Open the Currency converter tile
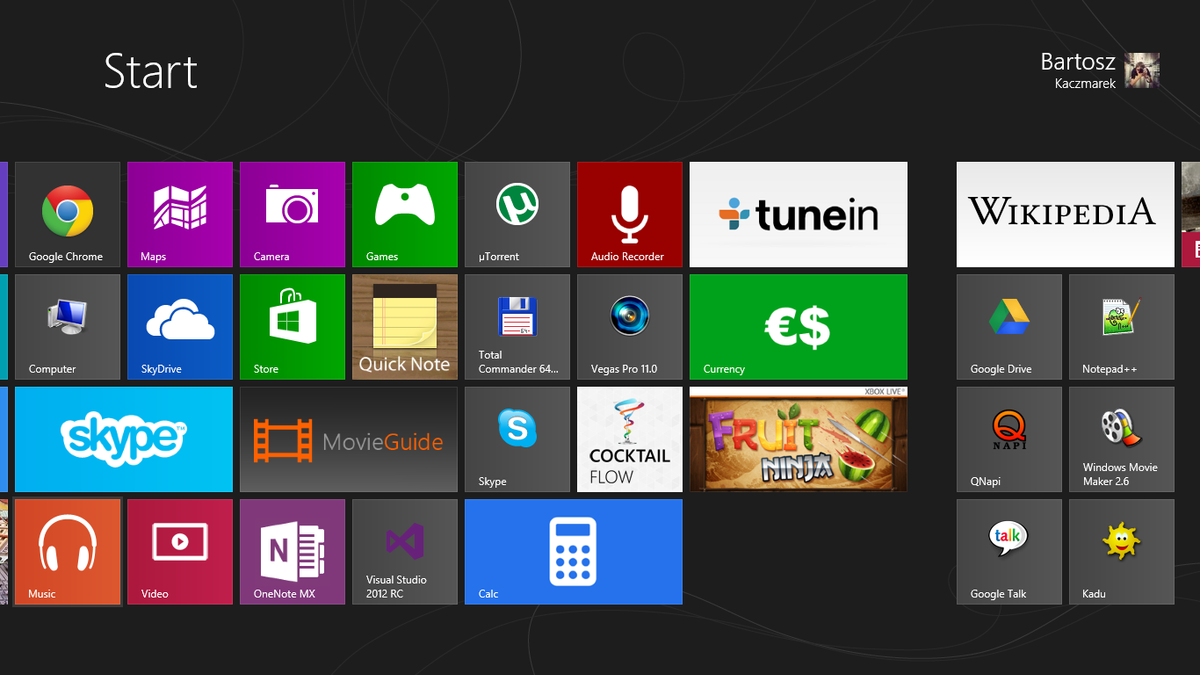Image resolution: width=1200 pixels, height=675 pixels. pos(797,327)
